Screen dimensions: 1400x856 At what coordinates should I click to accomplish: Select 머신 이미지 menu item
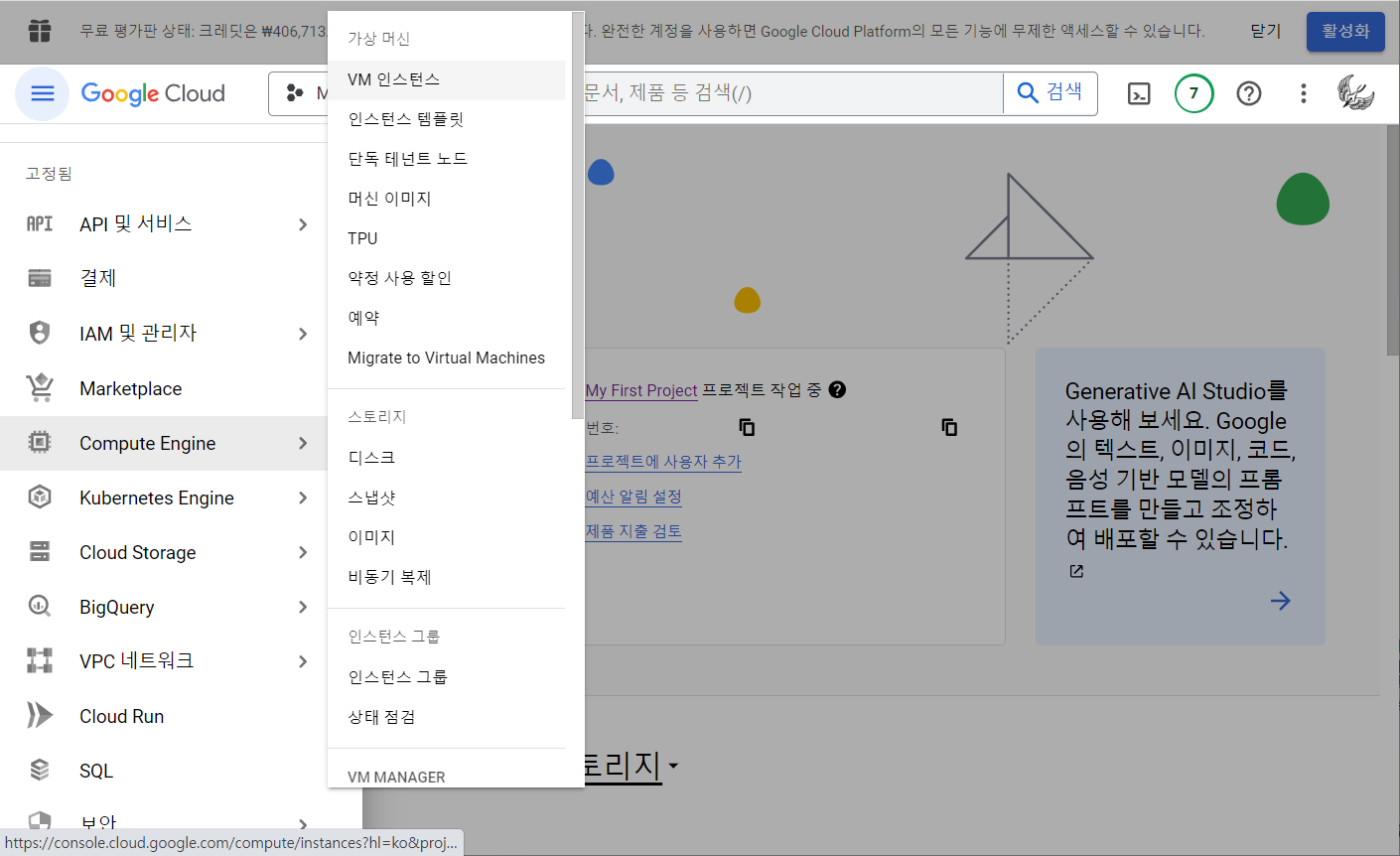(x=446, y=199)
